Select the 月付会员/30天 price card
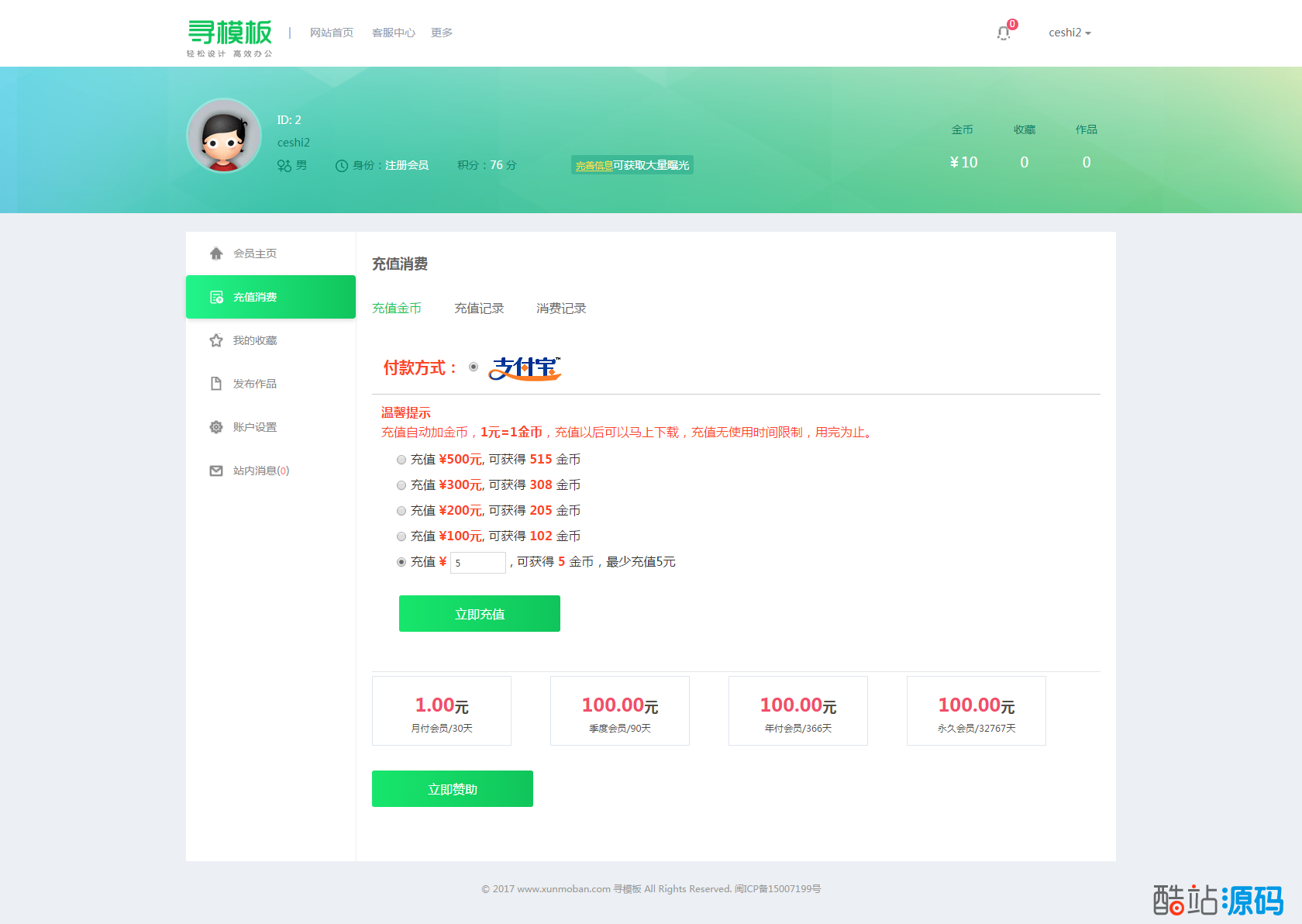The height and width of the screenshot is (924, 1302). (442, 711)
